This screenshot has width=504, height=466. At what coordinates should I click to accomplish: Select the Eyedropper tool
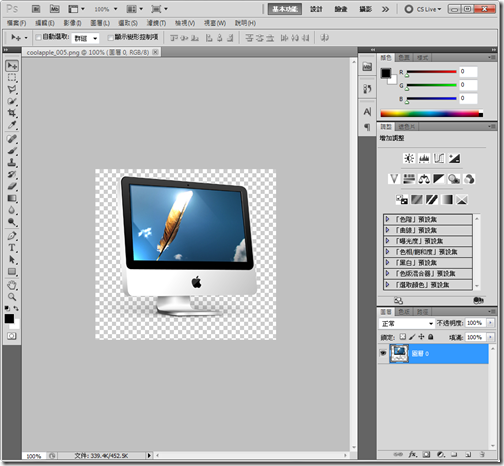pos(12,125)
